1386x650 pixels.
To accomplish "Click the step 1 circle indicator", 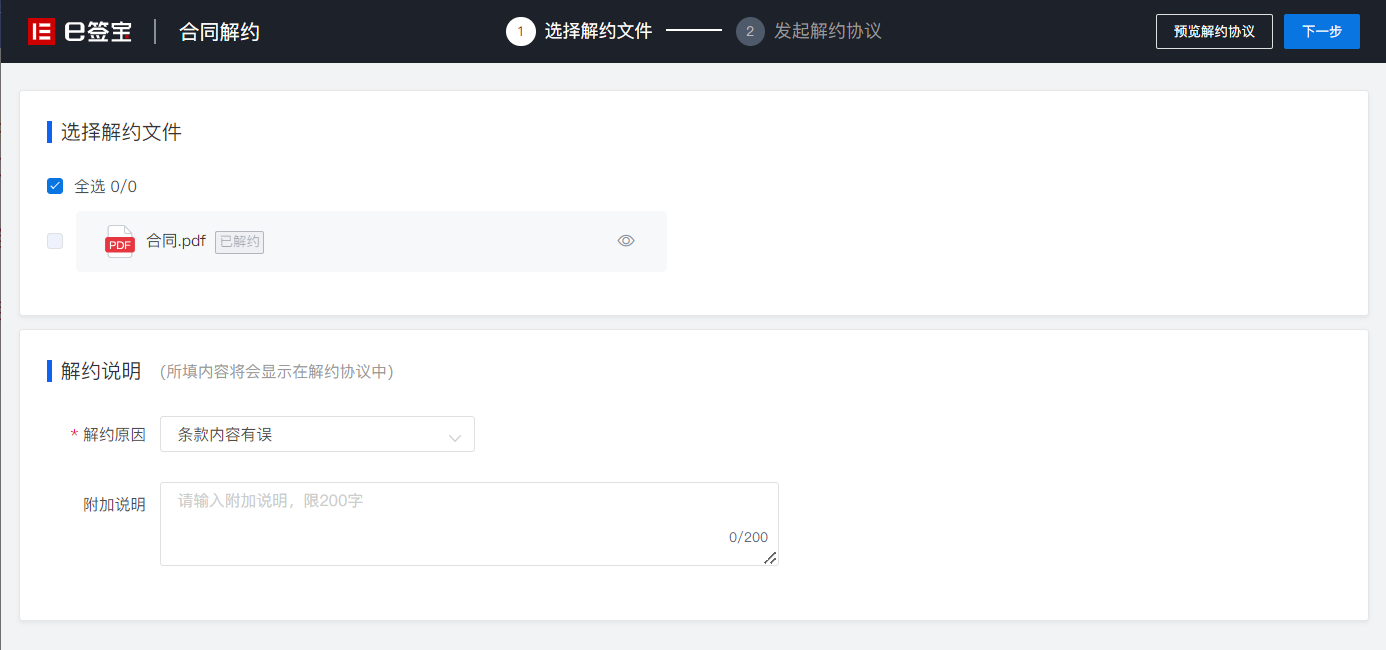I will [520, 31].
